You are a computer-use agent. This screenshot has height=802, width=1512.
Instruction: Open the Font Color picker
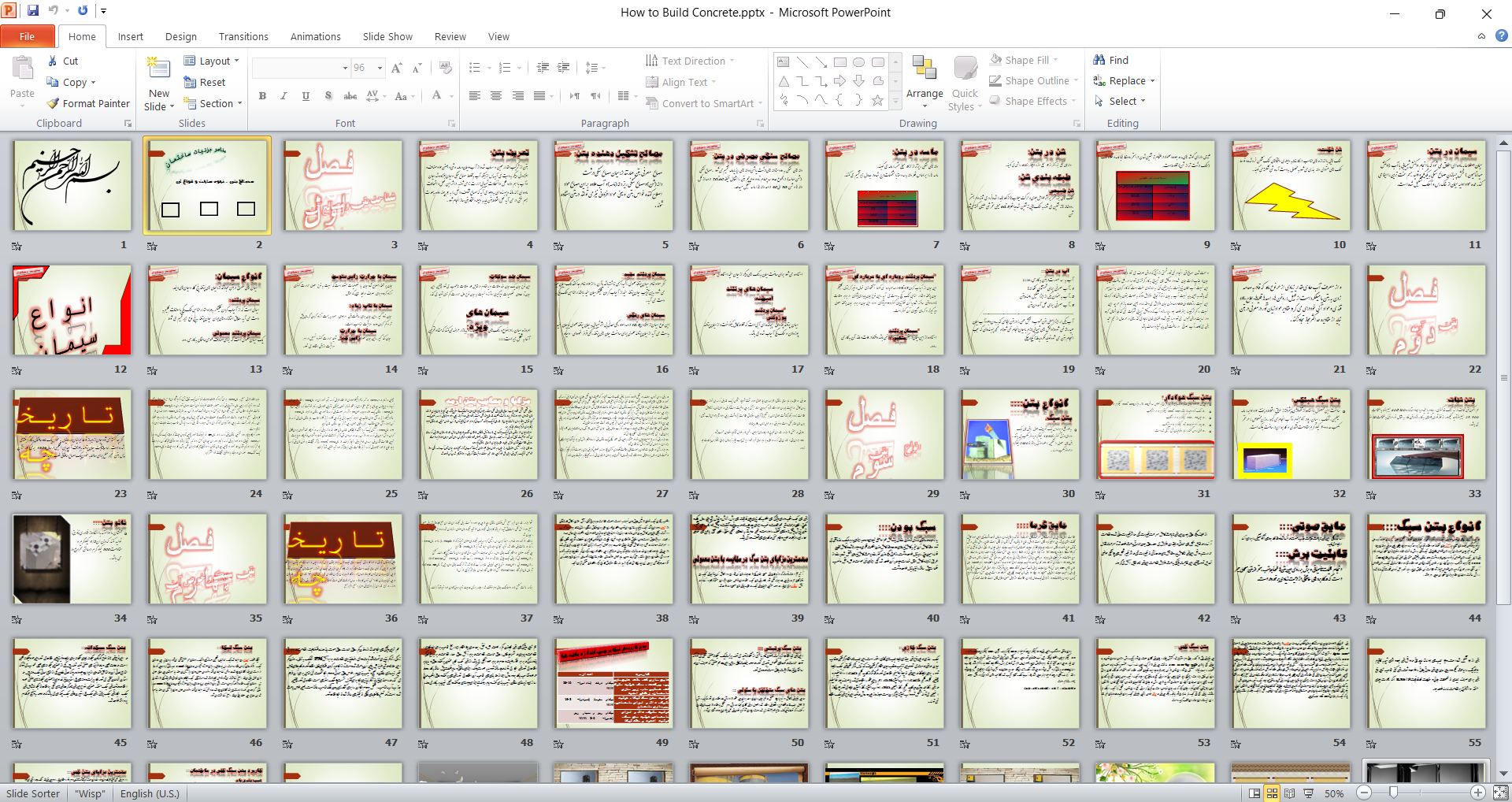tap(442, 96)
